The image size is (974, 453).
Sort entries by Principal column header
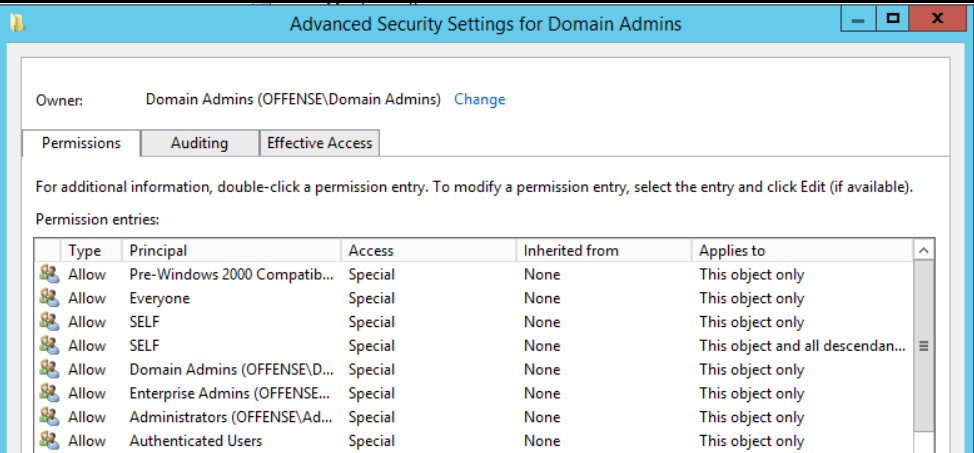click(x=230, y=250)
